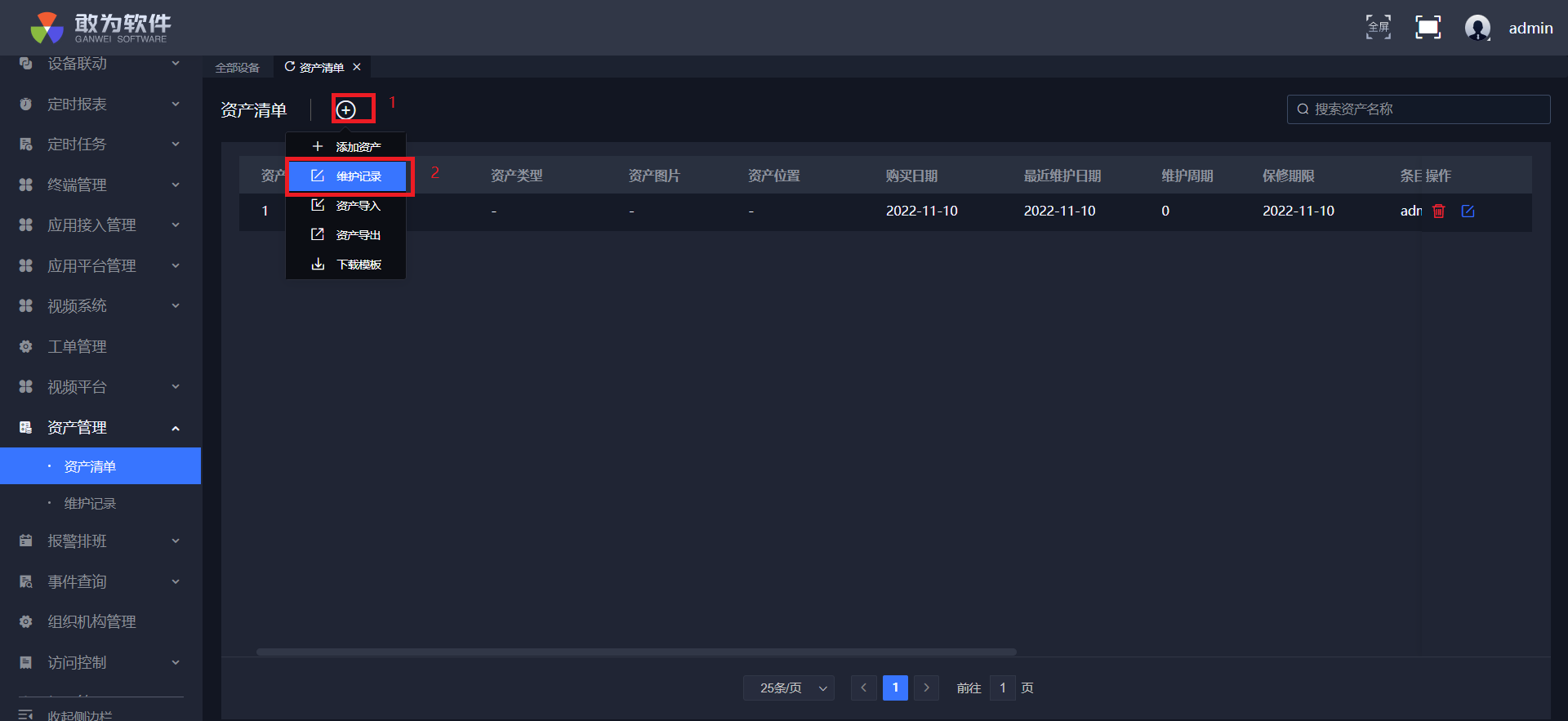The image size is (1568, 721).
Task: Toggle the 全屏 fullscreen icon in header
Action: [1379, 27]
